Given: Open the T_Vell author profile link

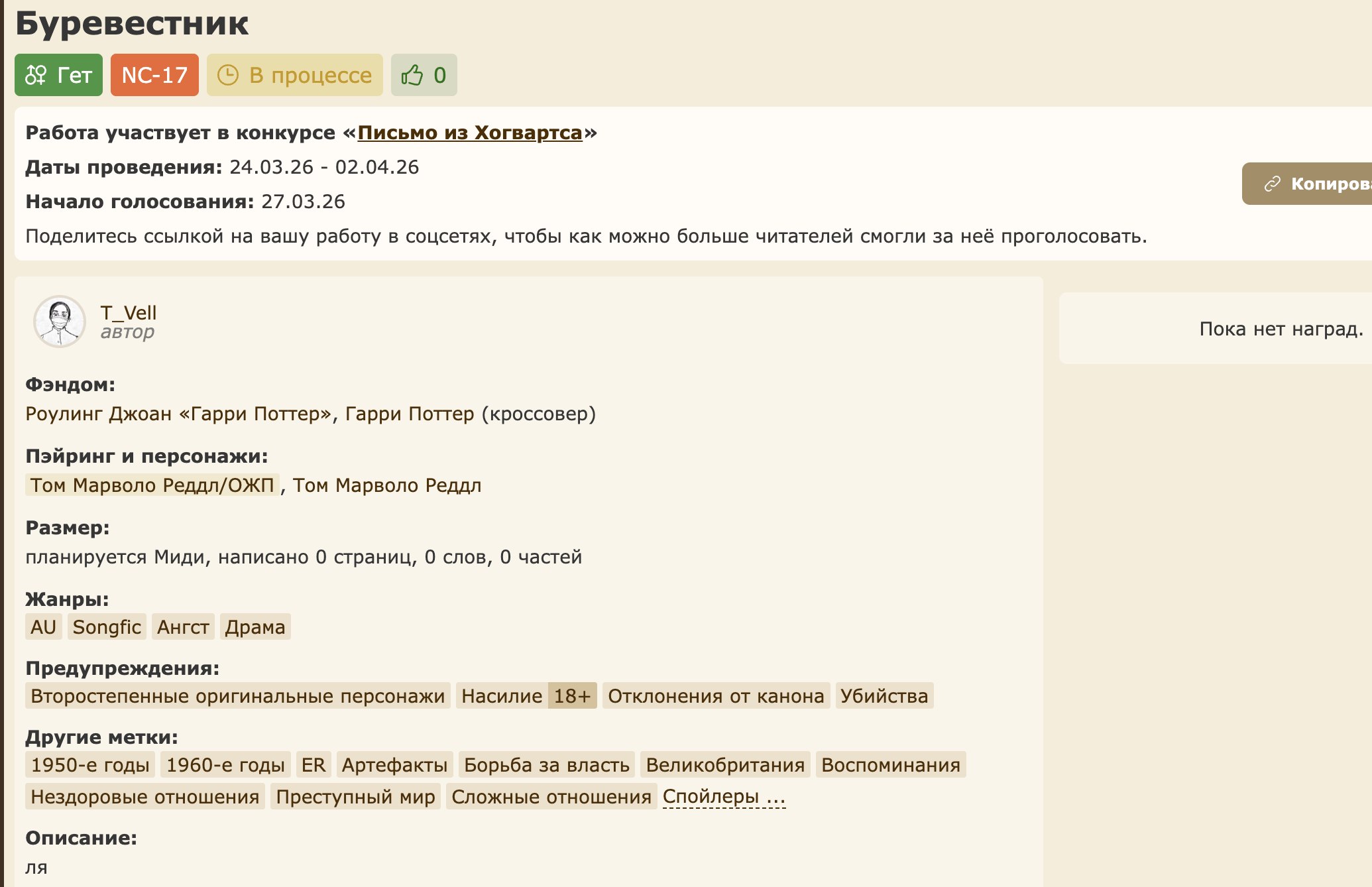Looking at the screenshot, I should click(x=128, y=312).
